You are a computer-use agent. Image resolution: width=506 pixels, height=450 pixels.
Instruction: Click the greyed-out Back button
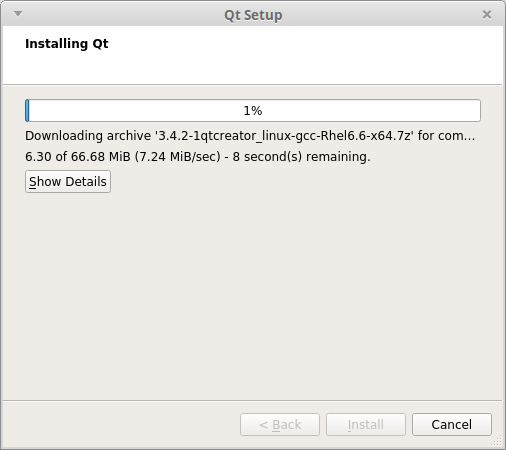(280, 425)
